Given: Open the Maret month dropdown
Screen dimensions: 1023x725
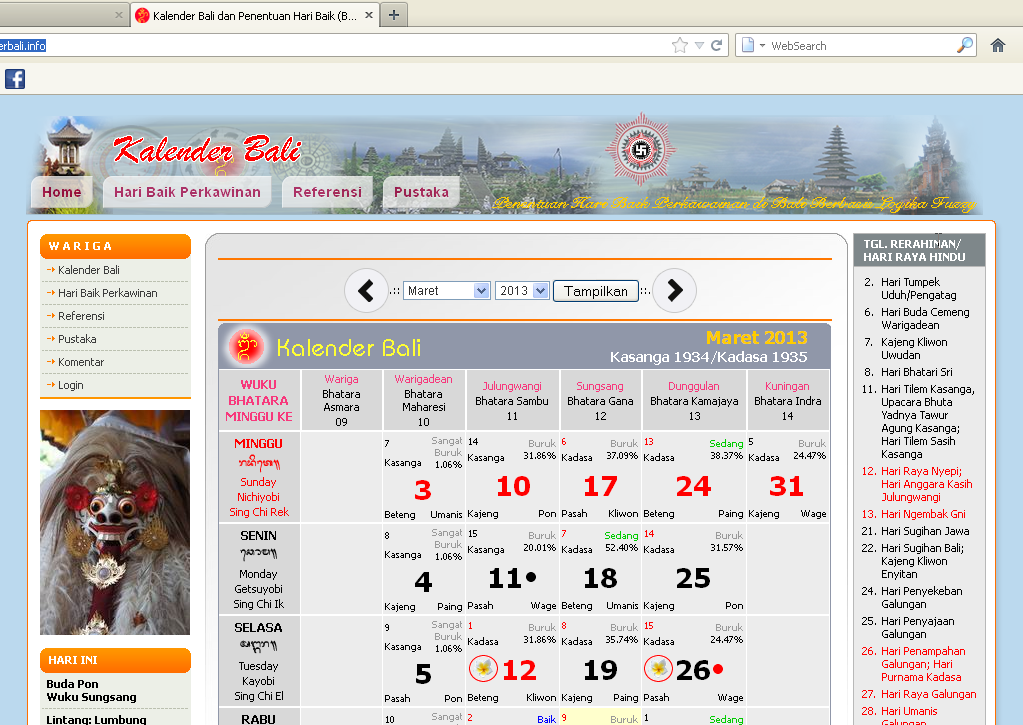Looking at the screenshot, I should pyautogui.click(x=446, y=290).
